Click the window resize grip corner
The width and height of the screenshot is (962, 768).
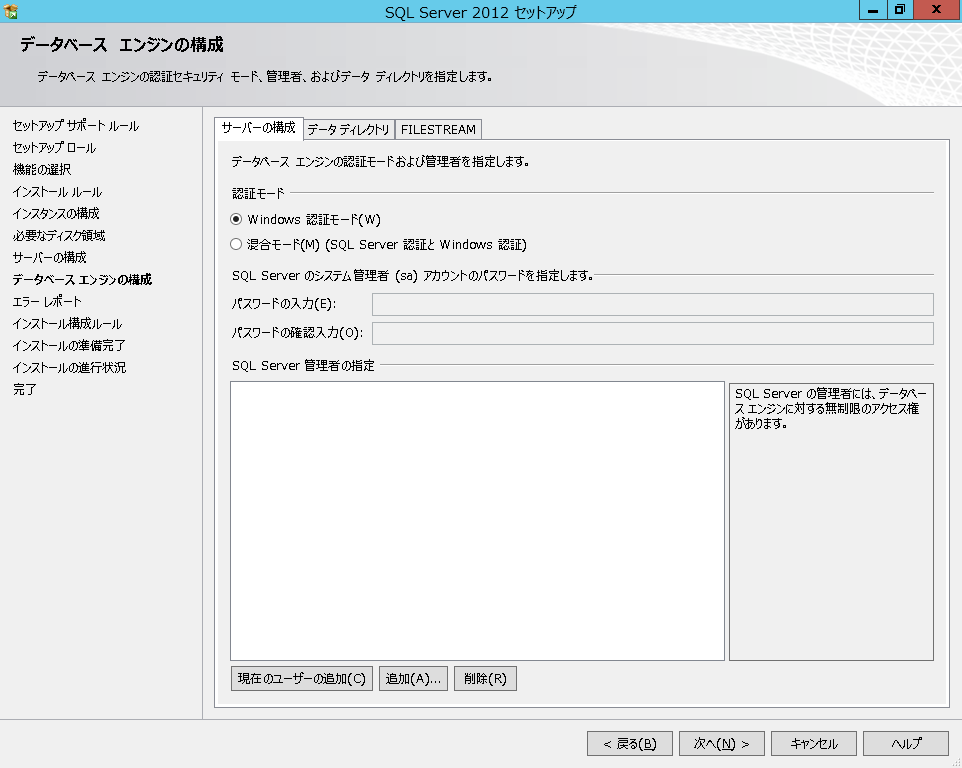coord(956,762)
